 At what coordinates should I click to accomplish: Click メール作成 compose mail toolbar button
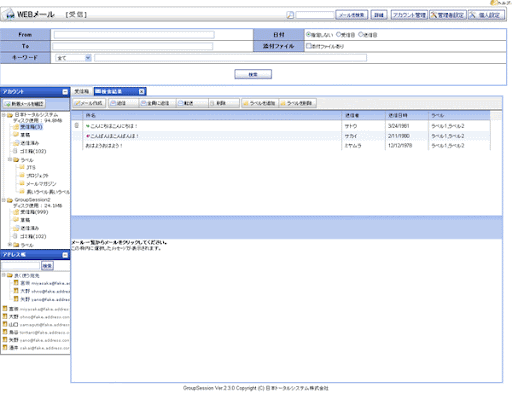click(x=89, y=103)
